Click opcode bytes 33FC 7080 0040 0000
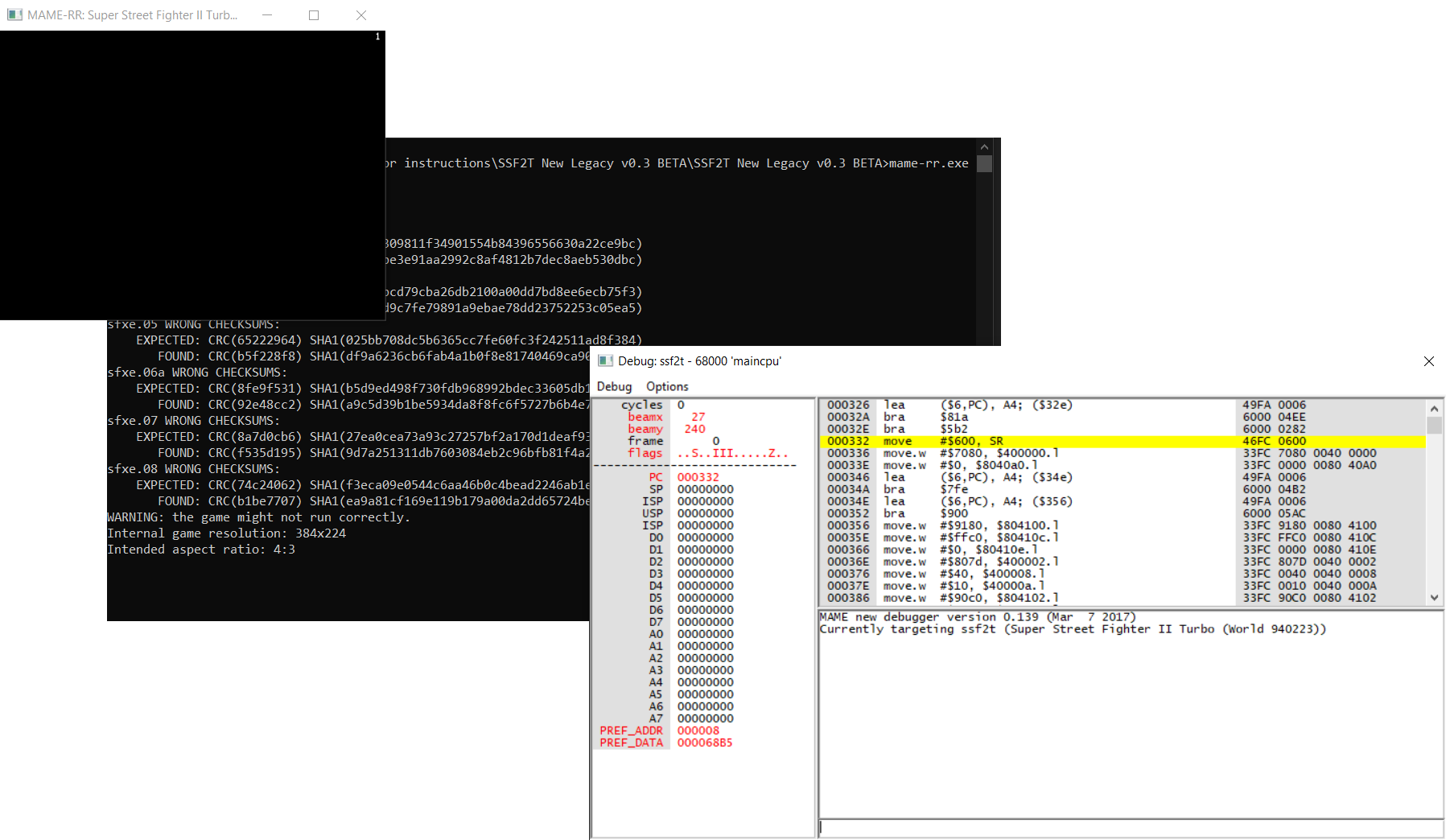The image size is (1446, 840). point(1309,453)
